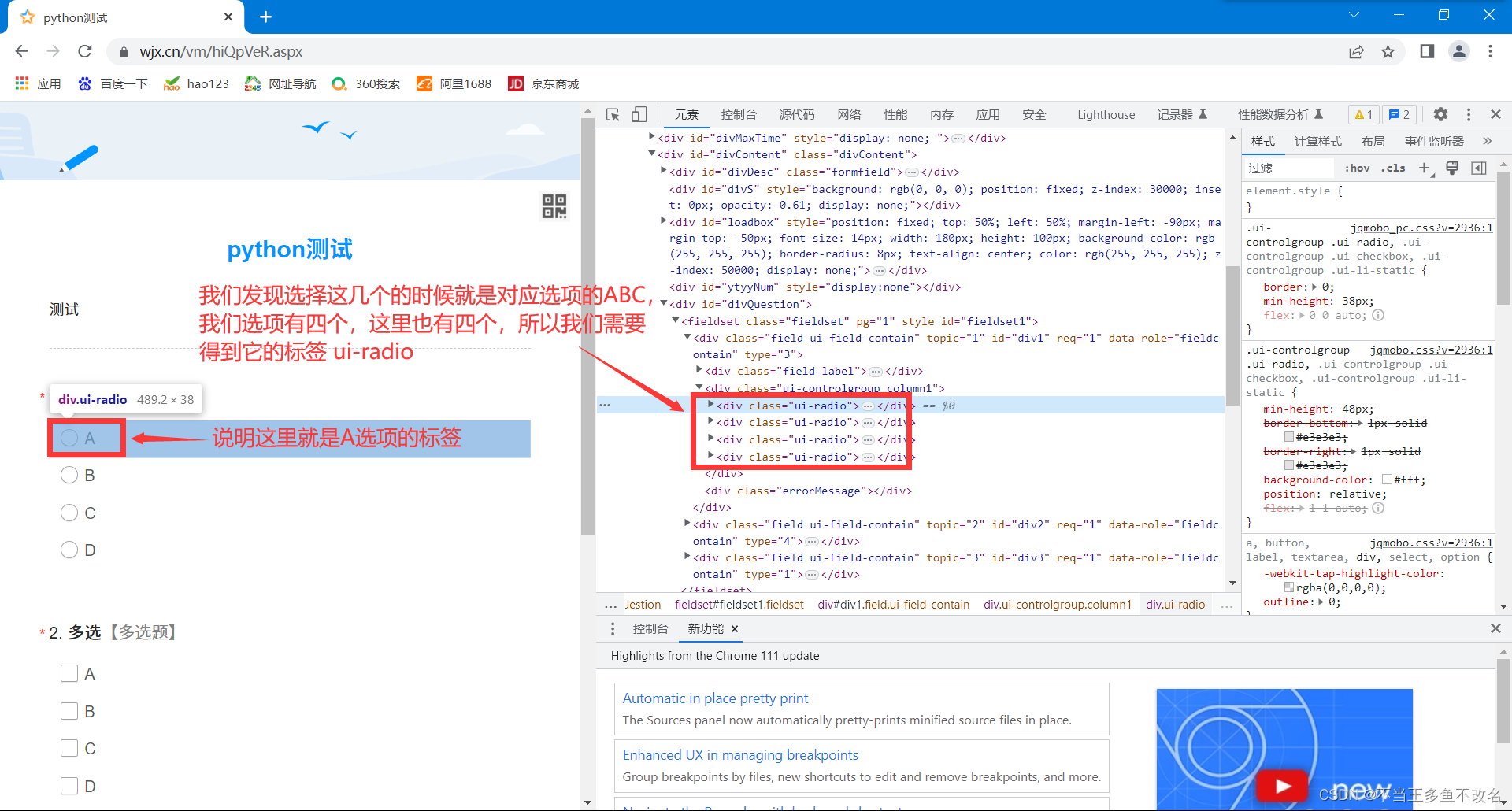Open the browser side panel icon
Screen dimensions: 1512x811
(x=1427, y=51)
